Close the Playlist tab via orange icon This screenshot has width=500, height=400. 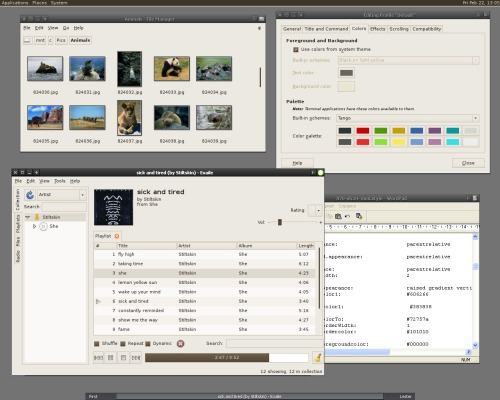point(117,236)
